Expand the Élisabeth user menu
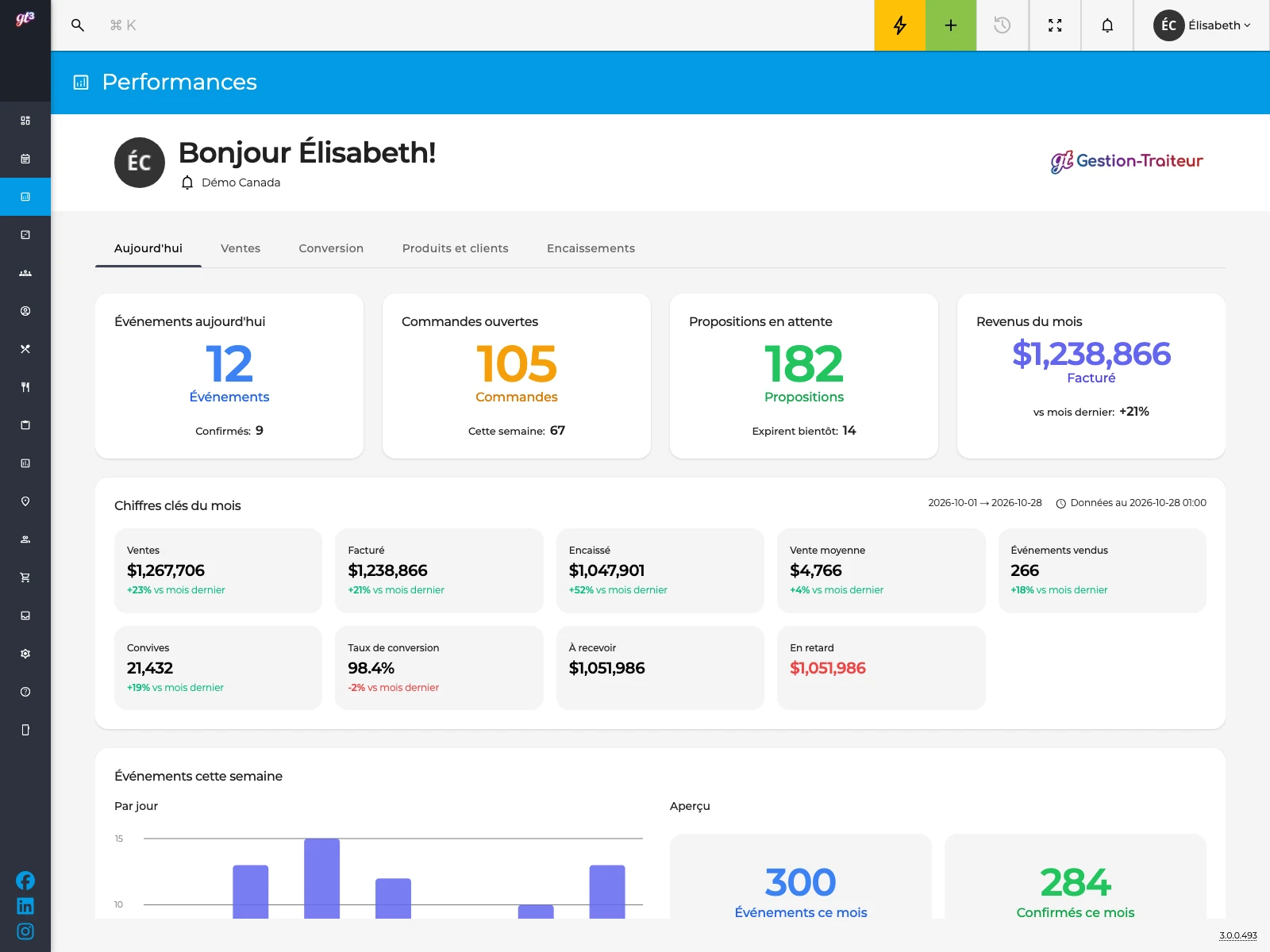 point(1202,25)
